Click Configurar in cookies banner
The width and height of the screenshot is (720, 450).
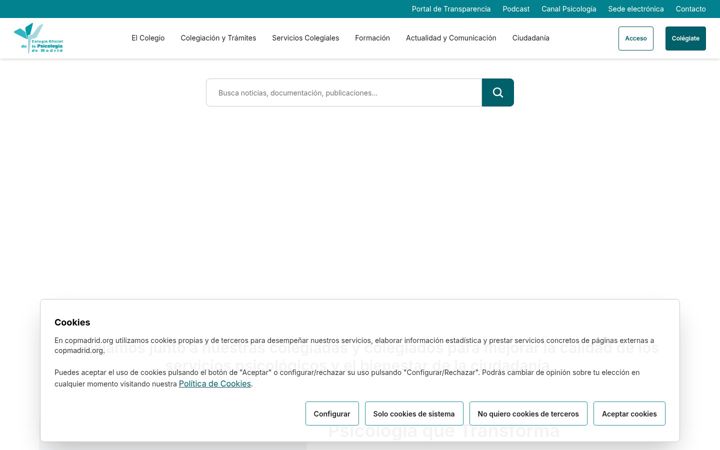pos(332,413)
